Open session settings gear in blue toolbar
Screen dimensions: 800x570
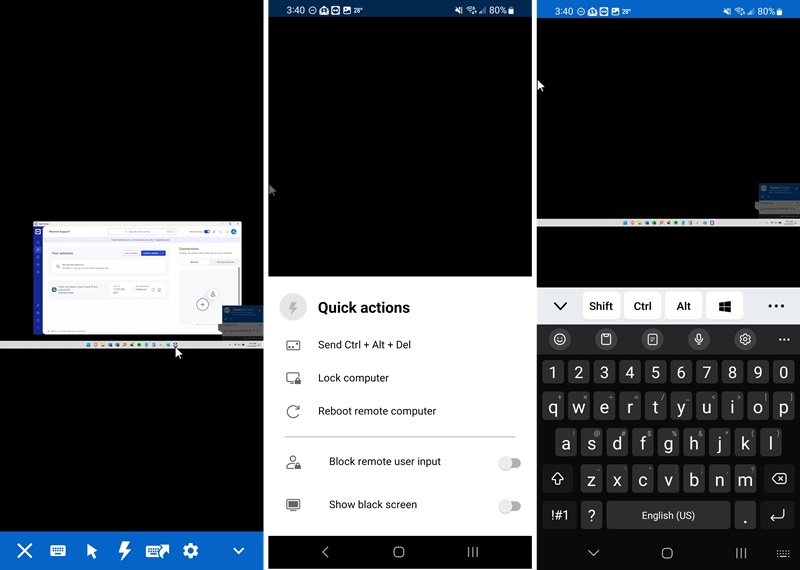tap(190, 551)
